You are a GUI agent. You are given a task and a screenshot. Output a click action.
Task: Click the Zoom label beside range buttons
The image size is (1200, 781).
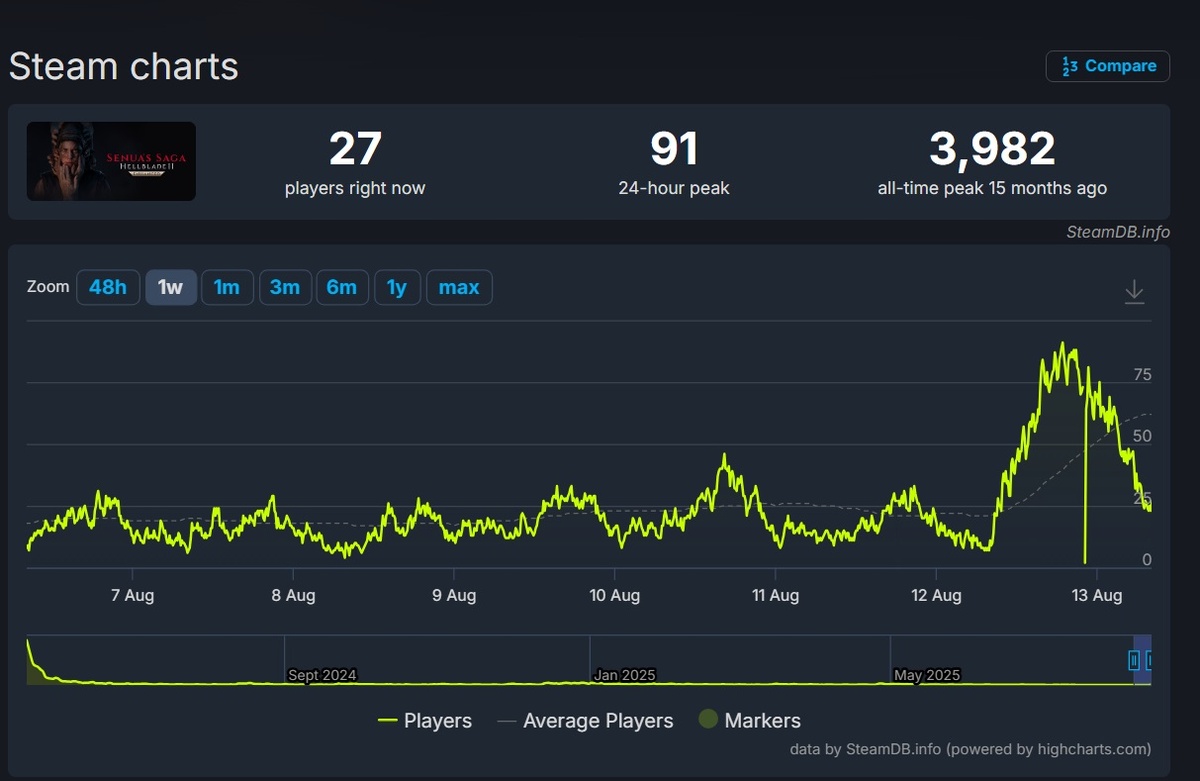[48, 287]
